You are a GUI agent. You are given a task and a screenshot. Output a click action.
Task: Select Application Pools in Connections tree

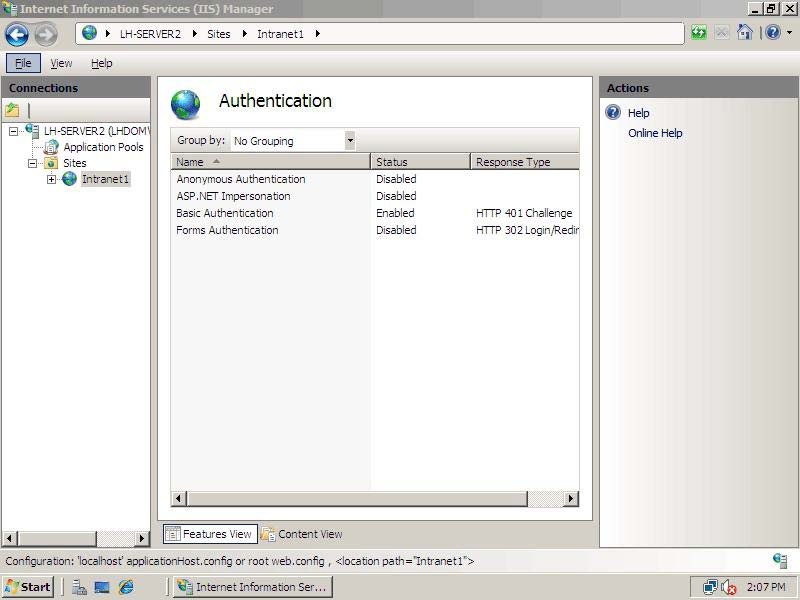104,147
